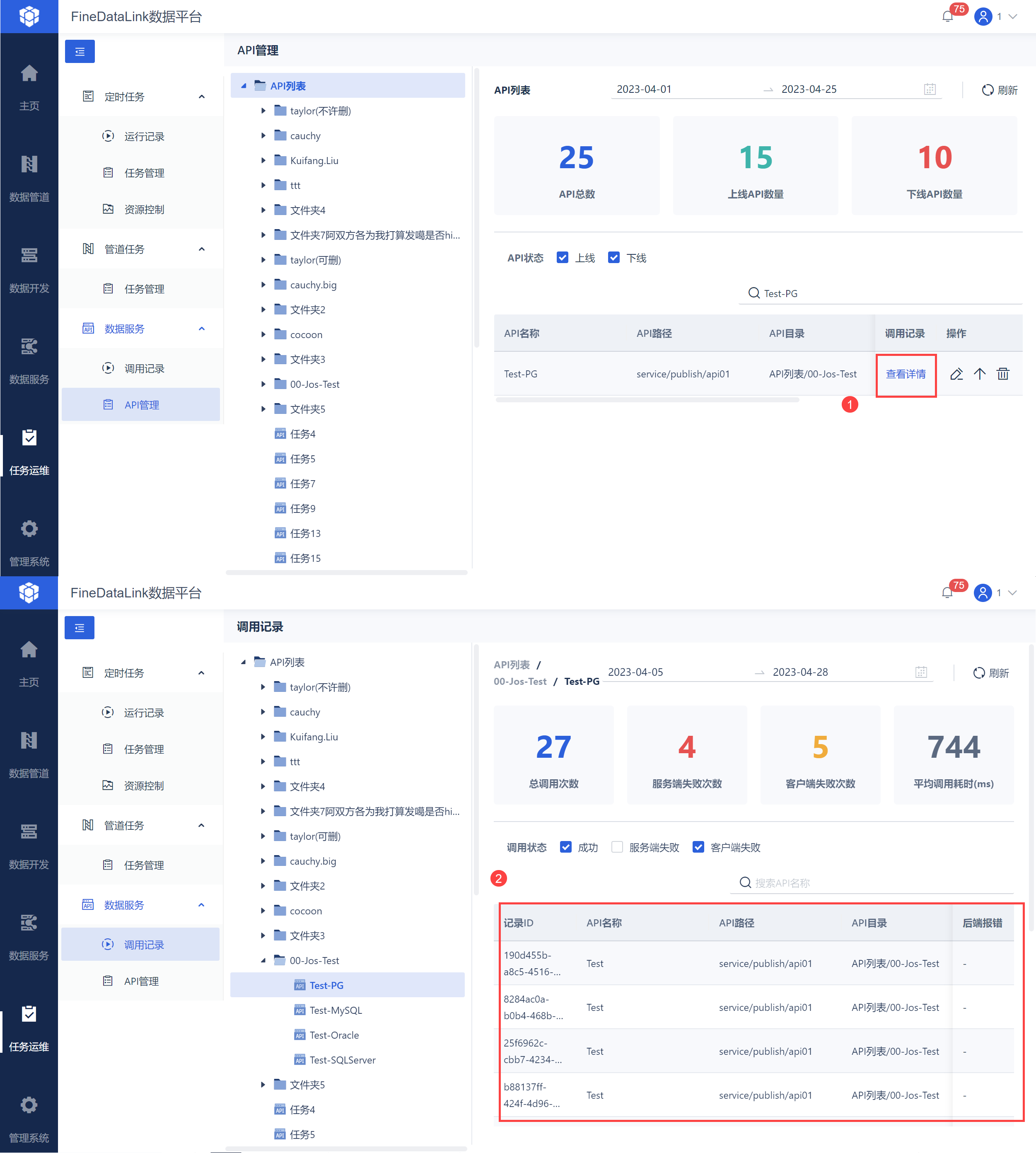The image size is (1036, 1153).
Task: Click 刷新 refresh in the API列表 panel
Action: 1000,90
